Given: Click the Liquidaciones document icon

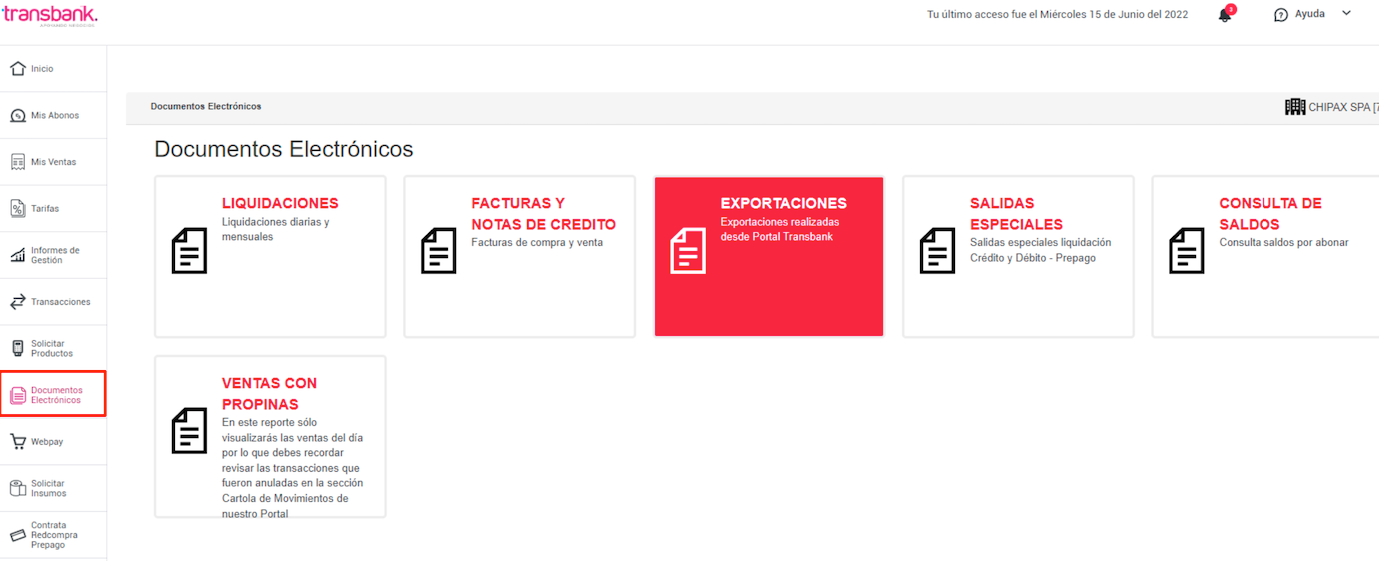Looking at the screenshot, I should tap(190, 250).
